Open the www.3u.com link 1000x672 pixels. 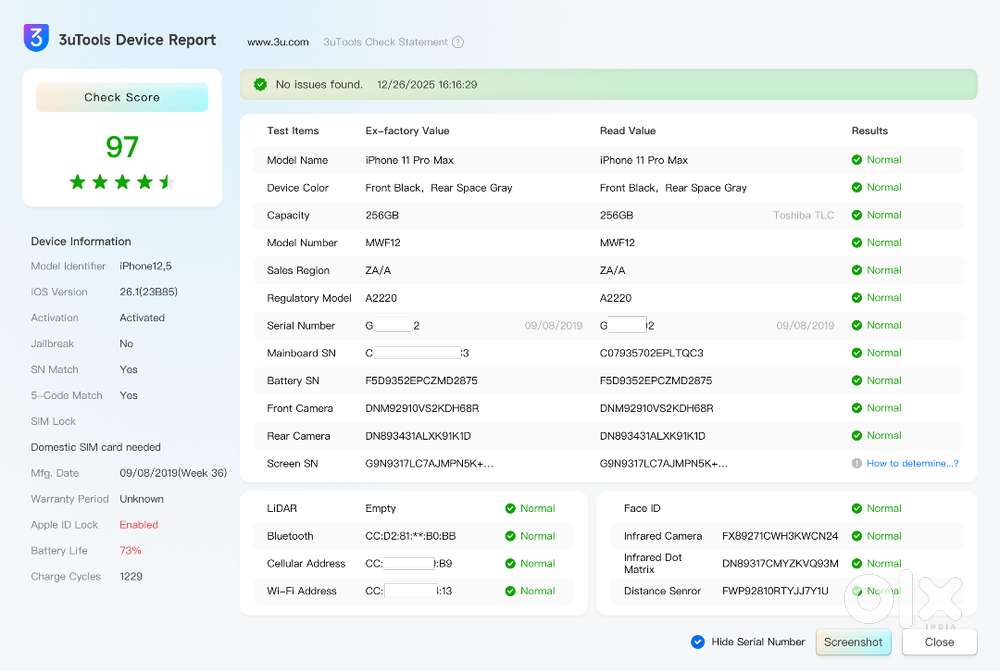pos(278,42)
